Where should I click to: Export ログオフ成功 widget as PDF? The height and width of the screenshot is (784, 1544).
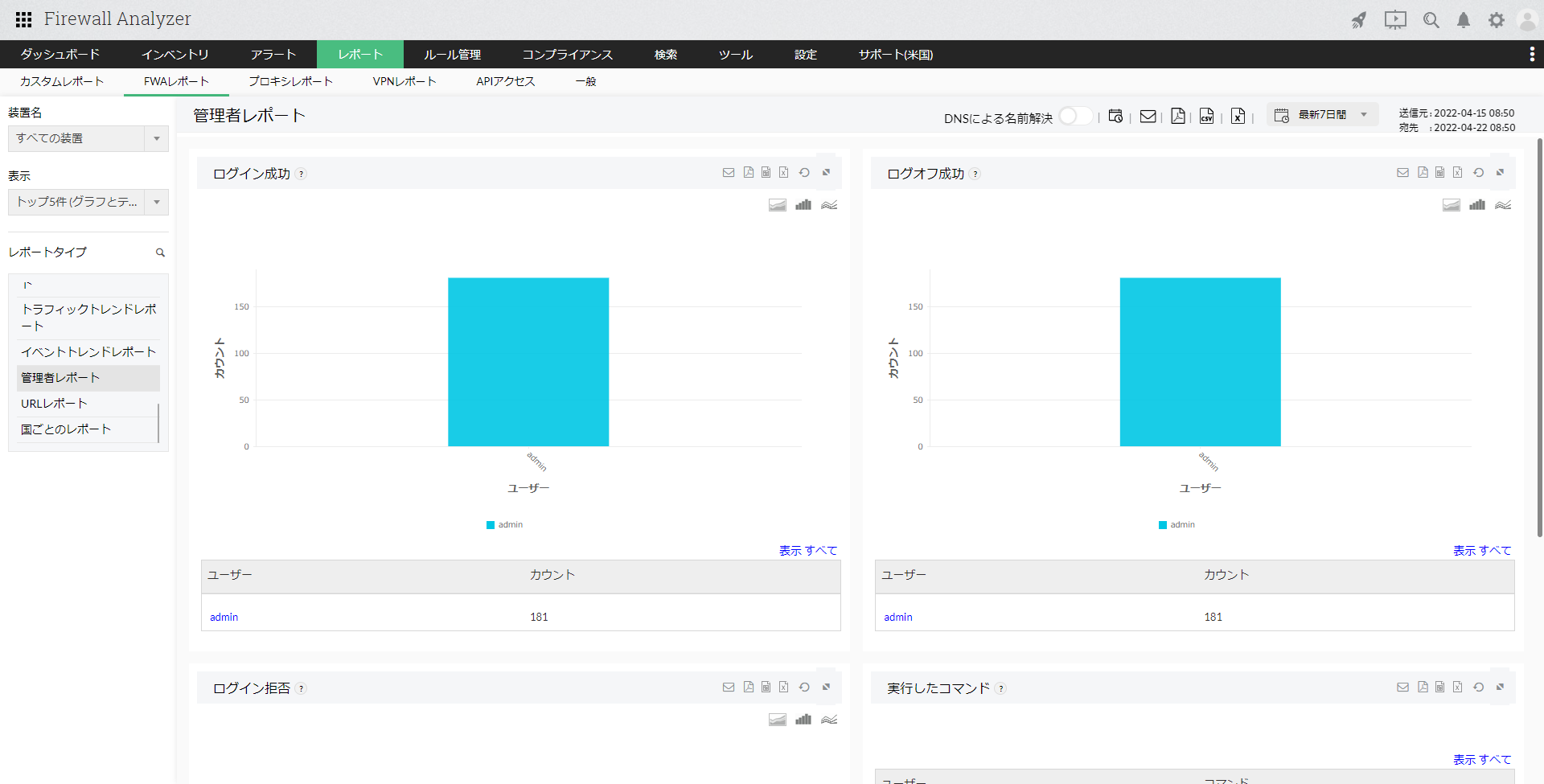tap(1423, 172)
